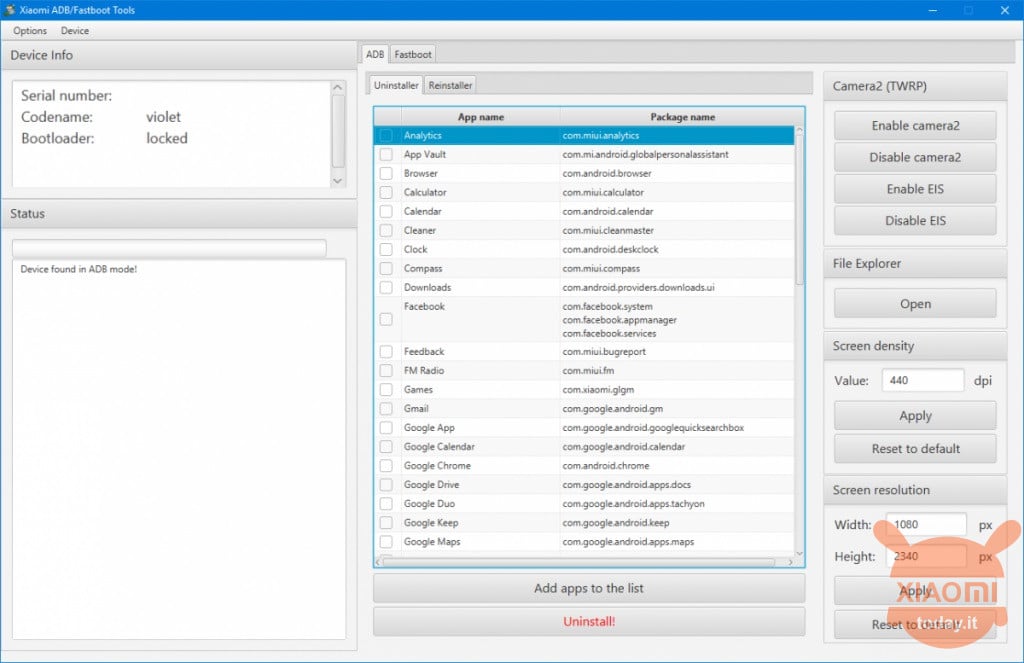1024x663 pixels.
Task: Tick the Games app checkbox
Action: pyautogui.click(x=386, y=389)
